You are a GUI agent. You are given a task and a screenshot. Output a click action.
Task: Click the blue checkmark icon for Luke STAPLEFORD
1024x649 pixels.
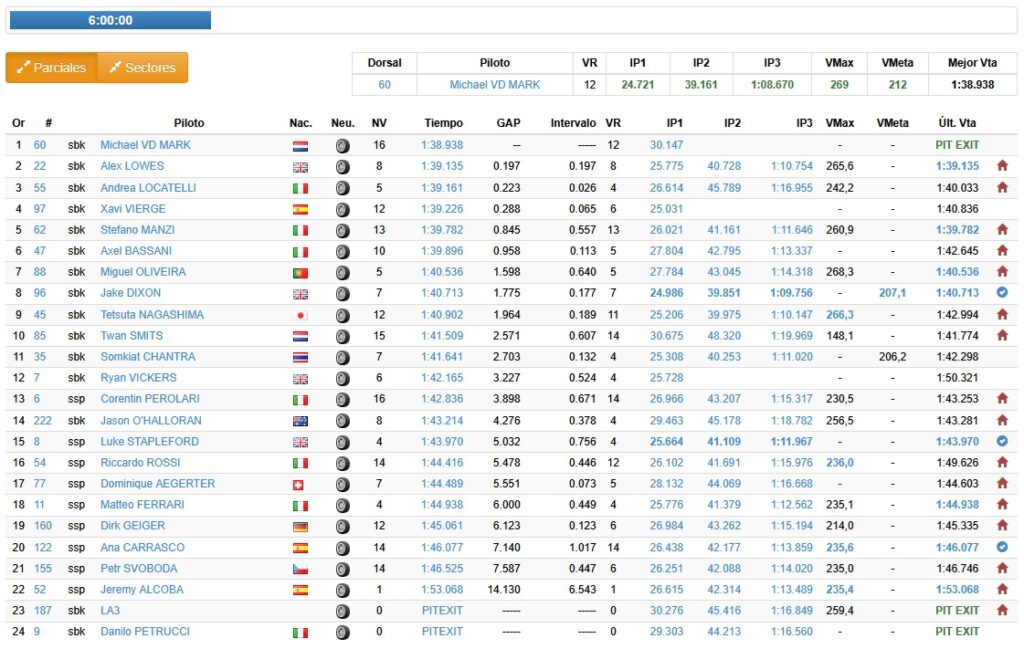coord(1001,441)
